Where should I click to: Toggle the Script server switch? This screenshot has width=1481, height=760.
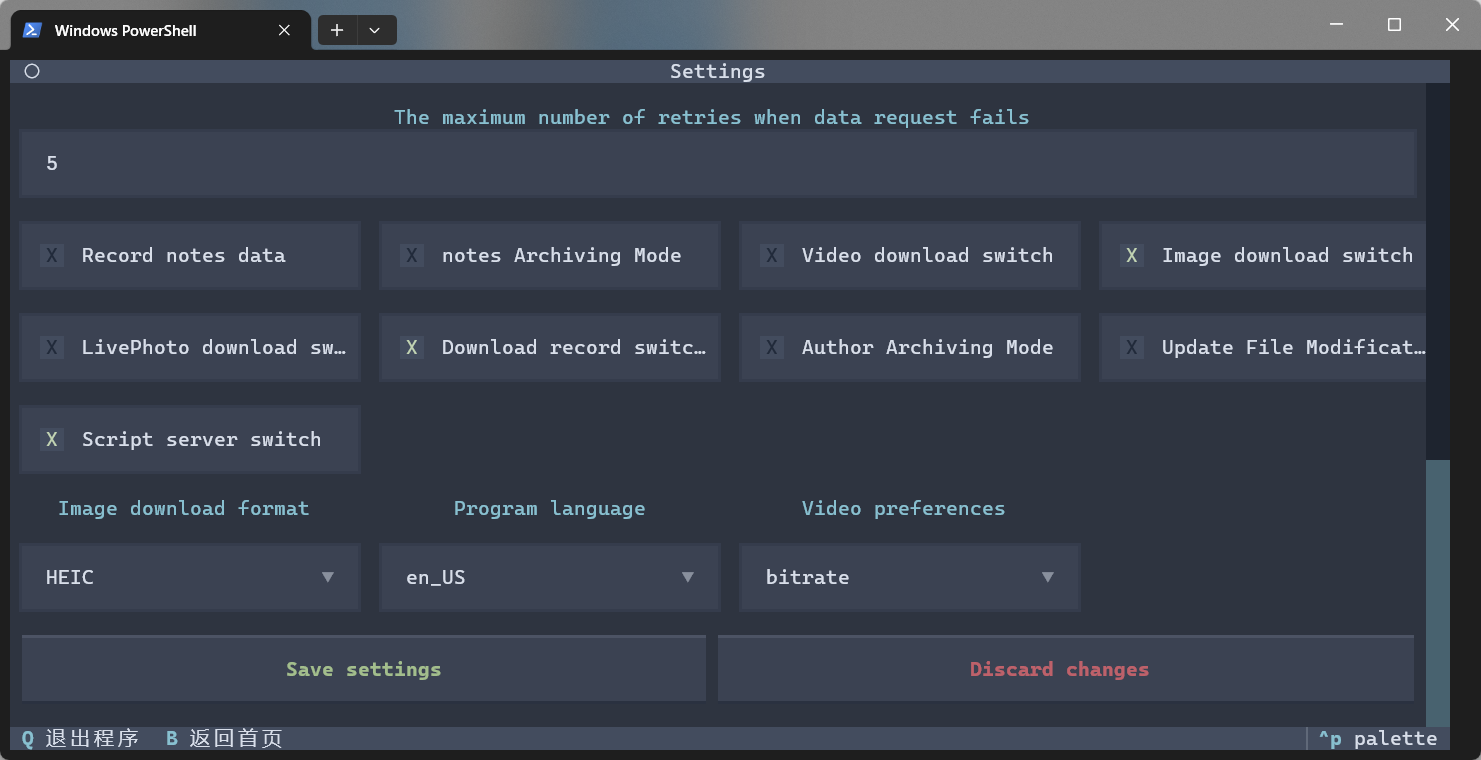point(52,440)
